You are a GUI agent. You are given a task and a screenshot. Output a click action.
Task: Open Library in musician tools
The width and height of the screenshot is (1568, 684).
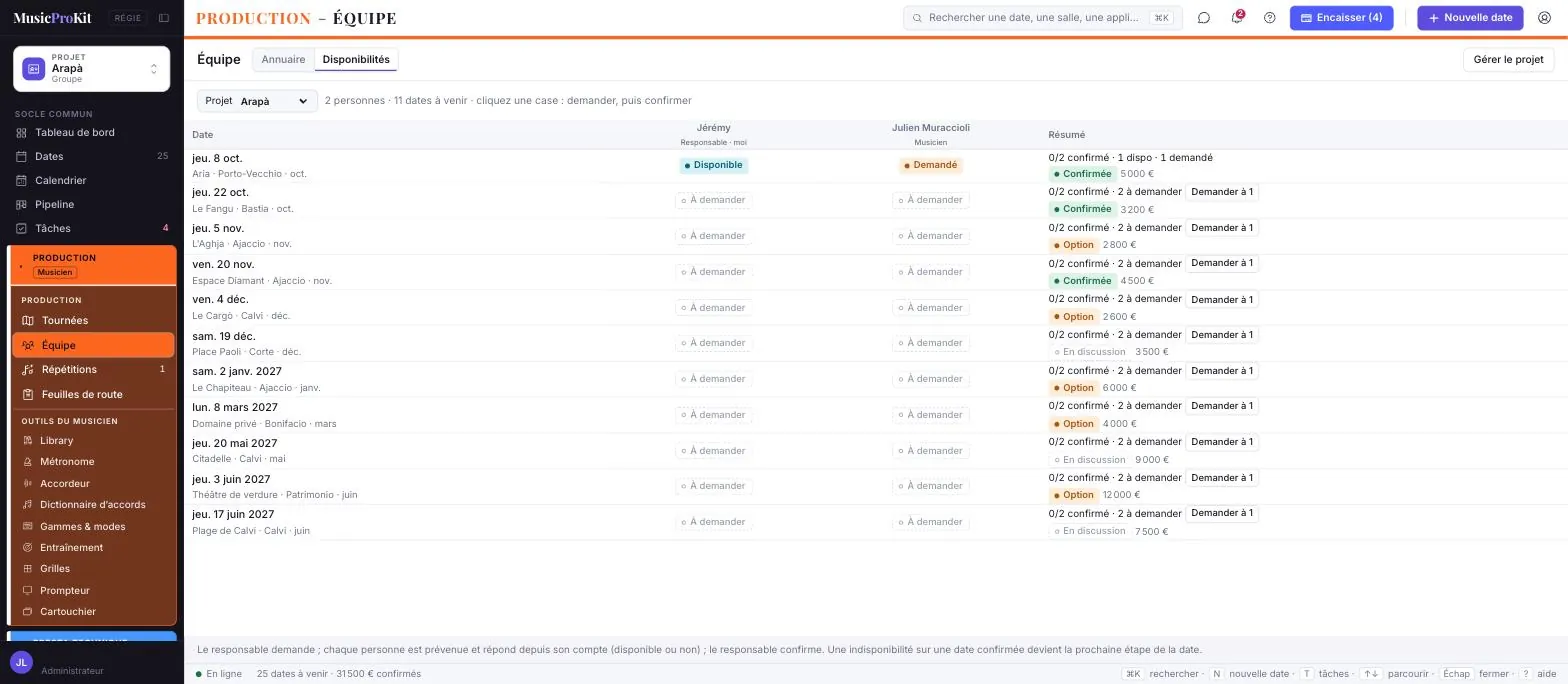pyautogui.click(x=93, y=441)
